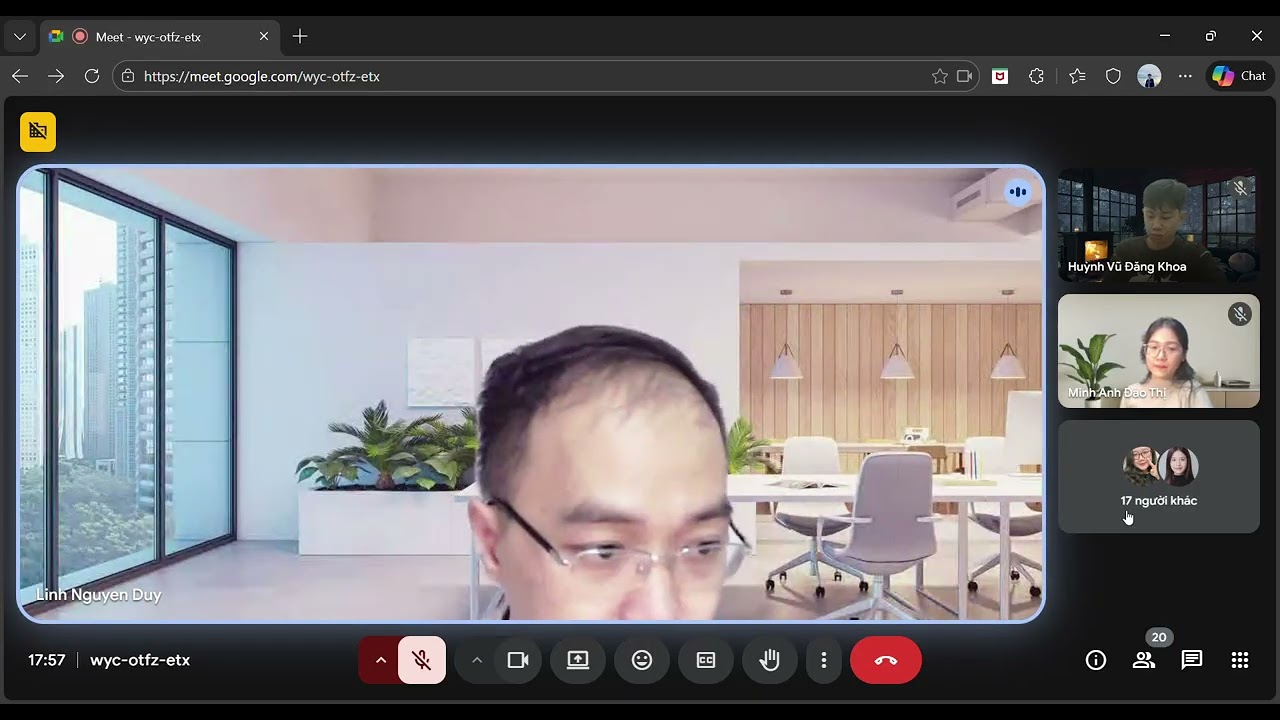Viewport: 1280px width, 720px height.
Task: Open Copilot Chat button
Action: tap(1239, 76)
